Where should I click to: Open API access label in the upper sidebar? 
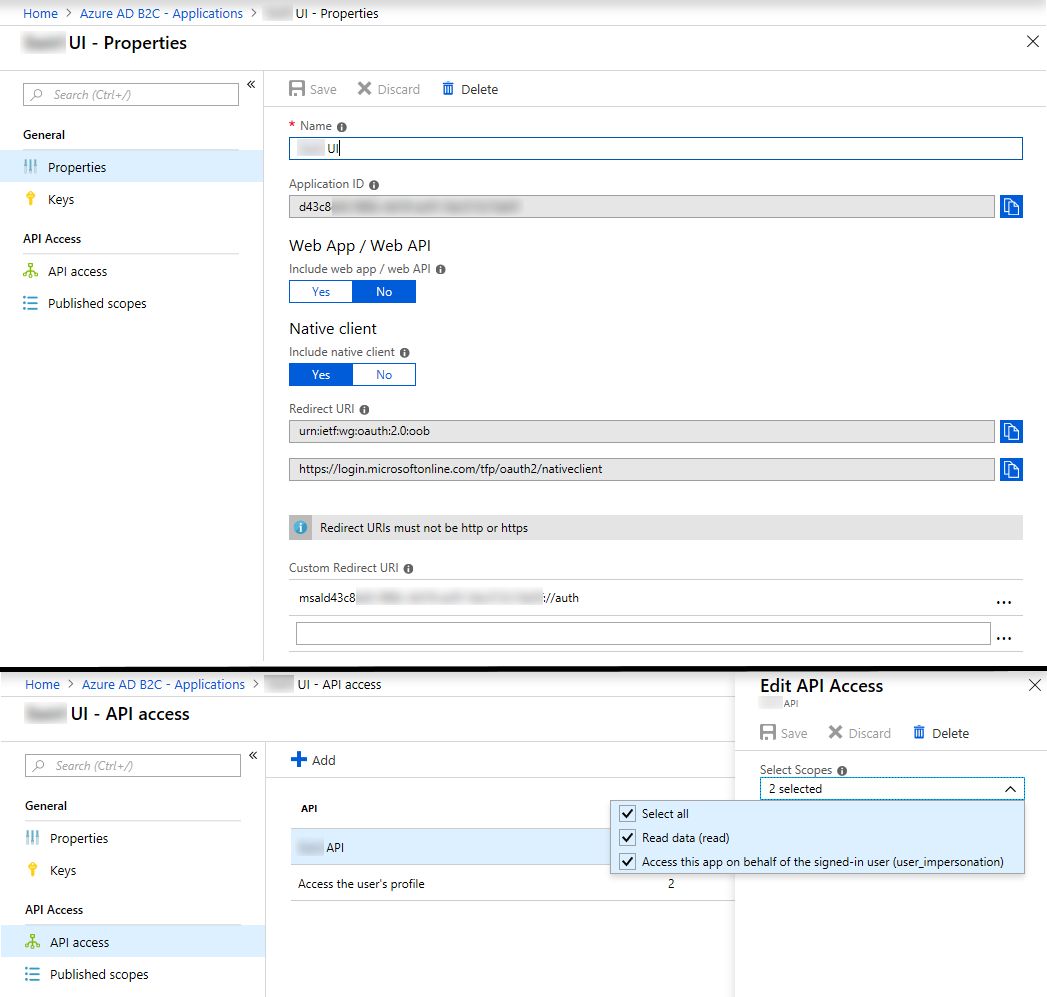(x=77, y=271)
